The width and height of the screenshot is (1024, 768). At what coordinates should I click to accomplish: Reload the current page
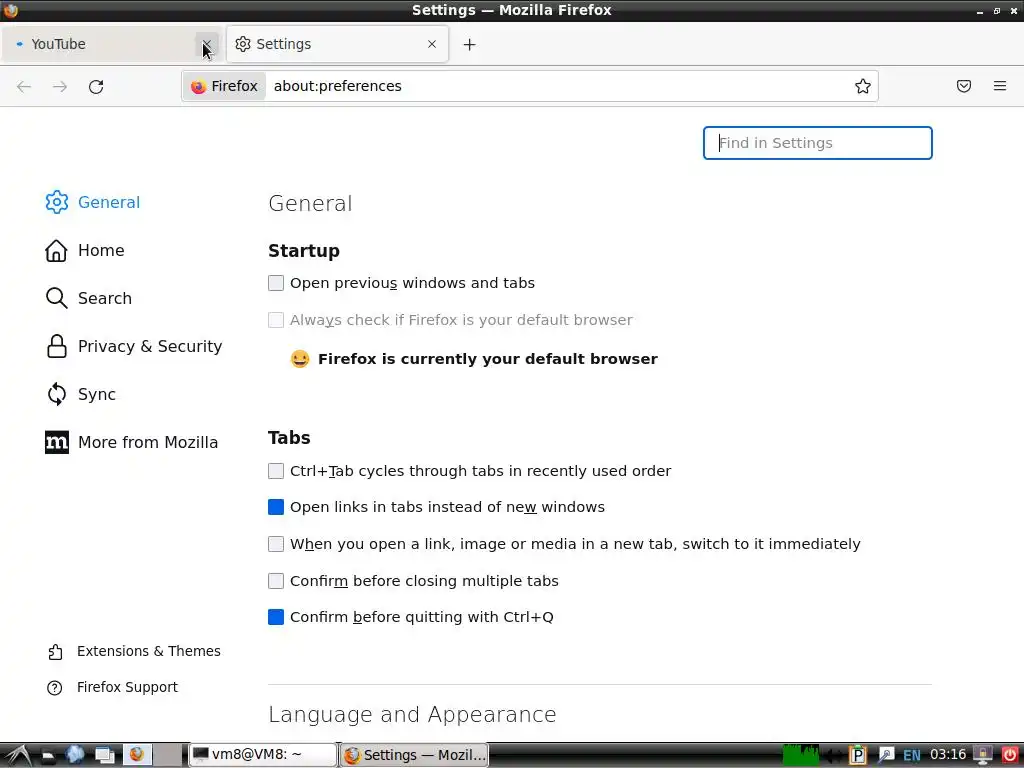point(96,86)
